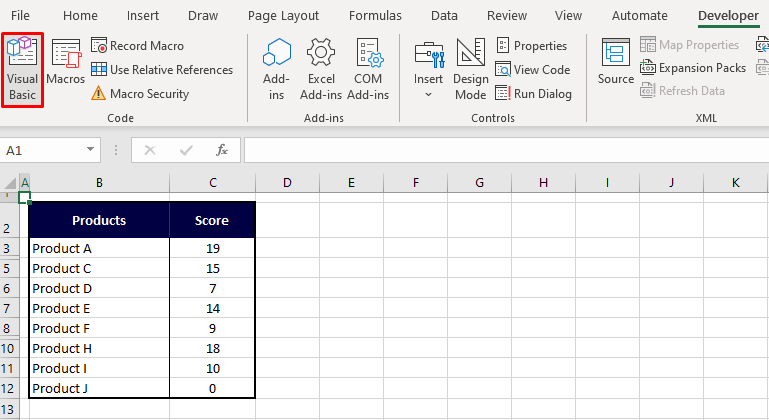Switch to the Data tab
This screenshot has width=769, height=420.
444,16
